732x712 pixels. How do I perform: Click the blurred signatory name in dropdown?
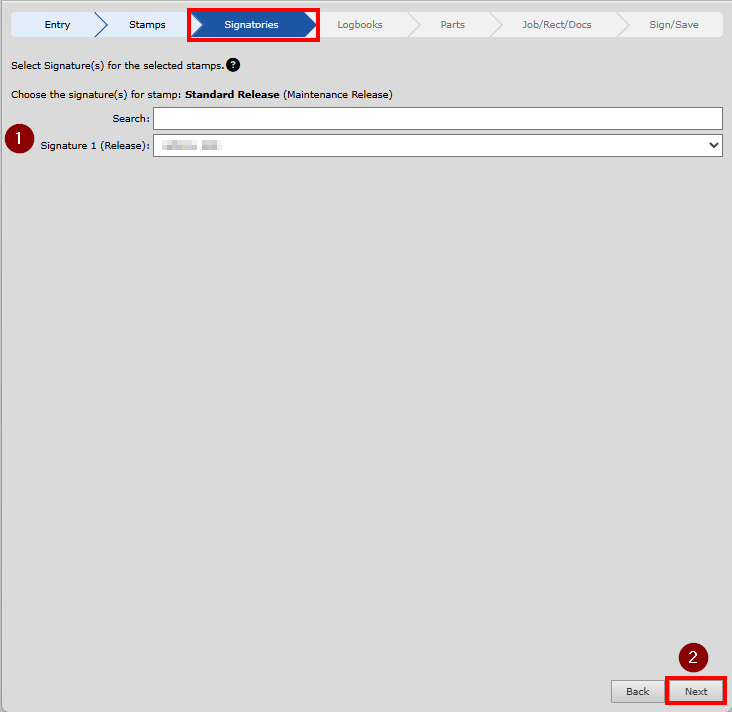[191, 146]
